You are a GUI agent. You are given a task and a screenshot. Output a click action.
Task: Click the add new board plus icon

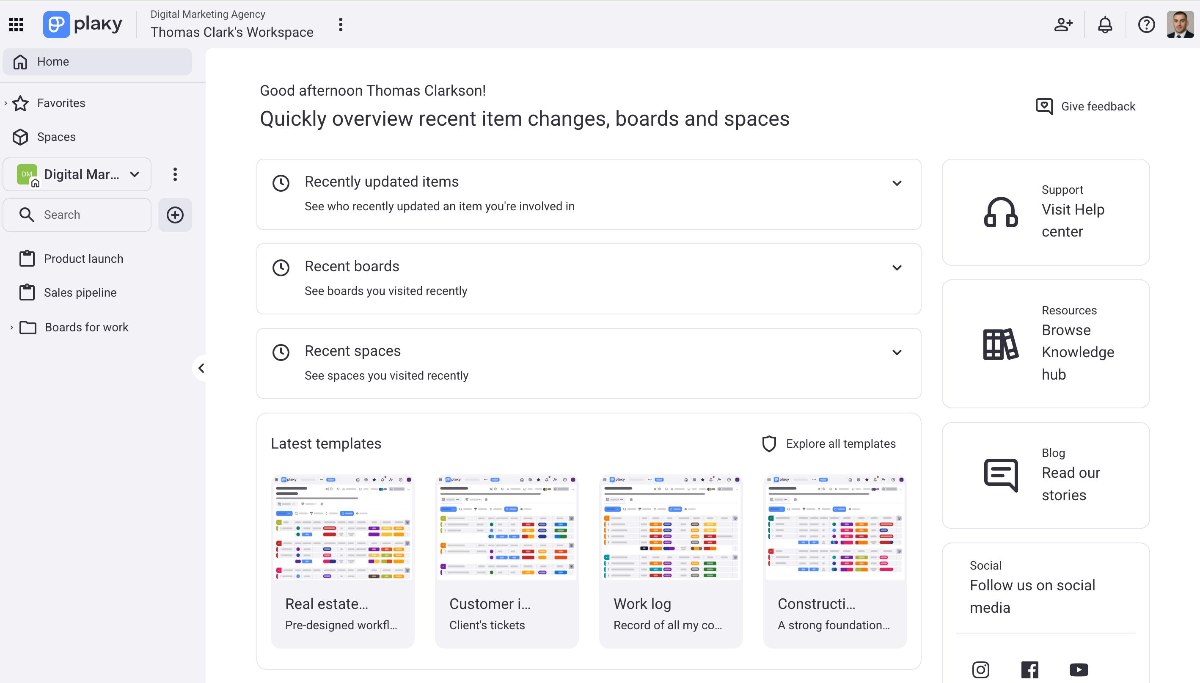tap(175, 215)
